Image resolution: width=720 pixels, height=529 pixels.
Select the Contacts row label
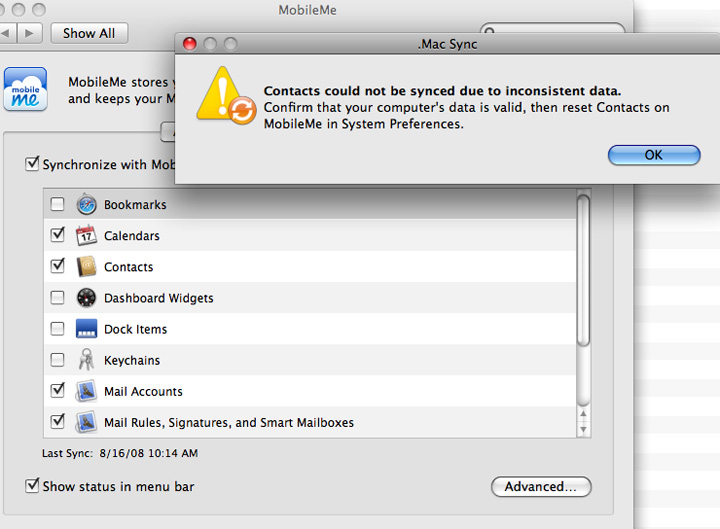pyautogui.click(x=129, y=267)
